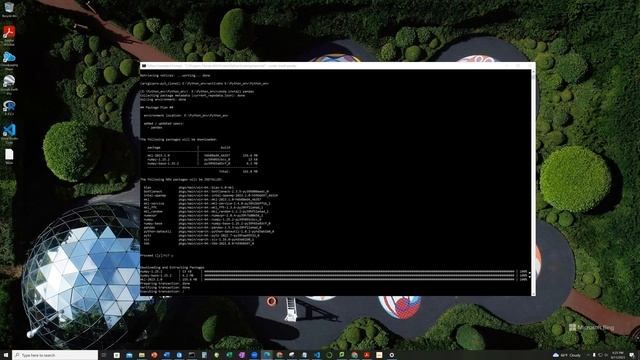Click the cloudy weather icon in taskbar

pyautogui.click(x=556, y=355)
